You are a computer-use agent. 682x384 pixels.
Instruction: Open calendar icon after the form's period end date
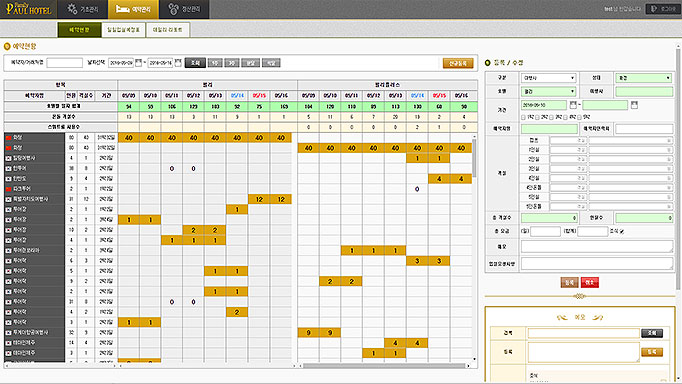(635, 105)
